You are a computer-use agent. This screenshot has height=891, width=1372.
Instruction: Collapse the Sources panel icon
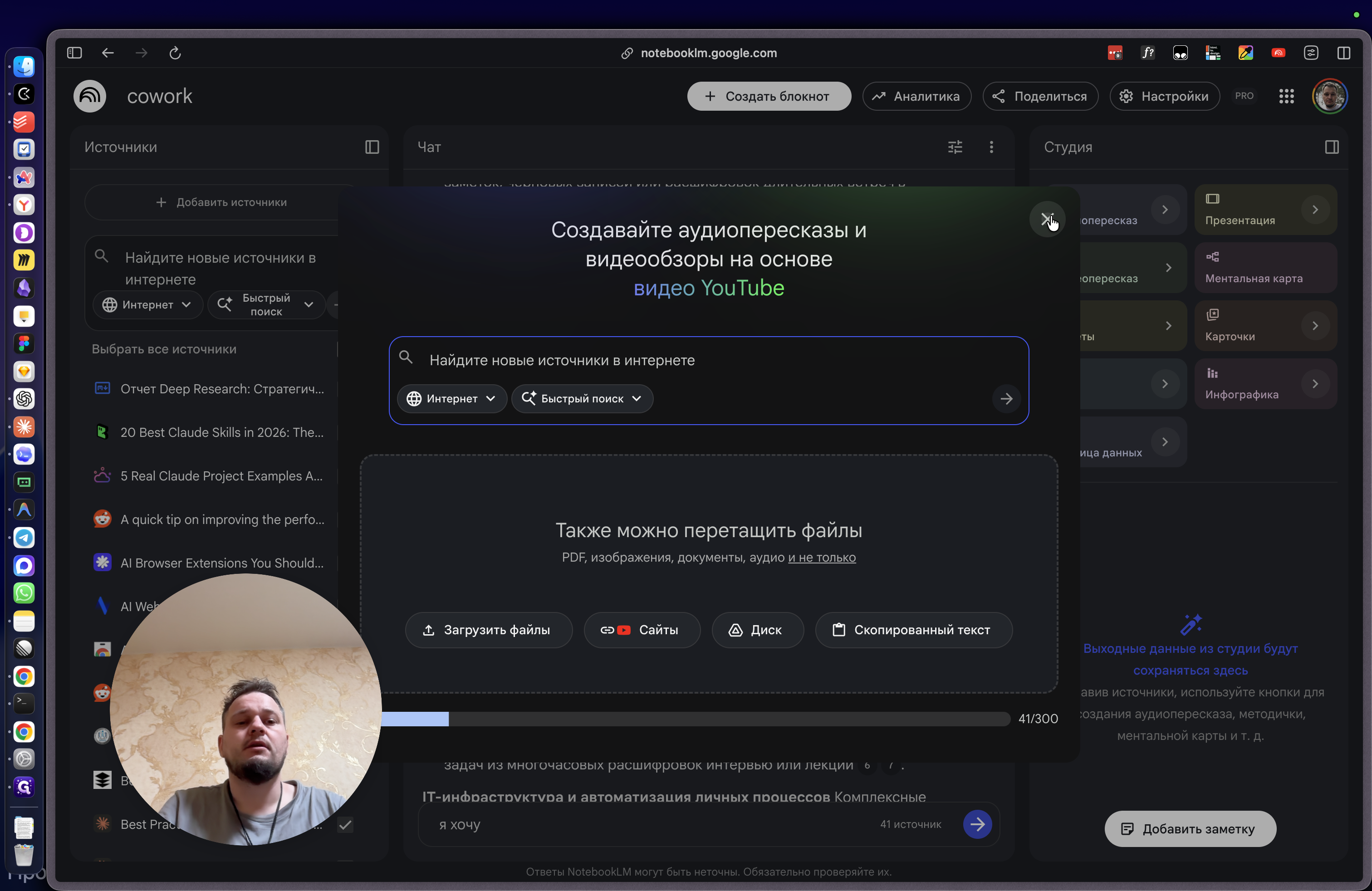372,147
